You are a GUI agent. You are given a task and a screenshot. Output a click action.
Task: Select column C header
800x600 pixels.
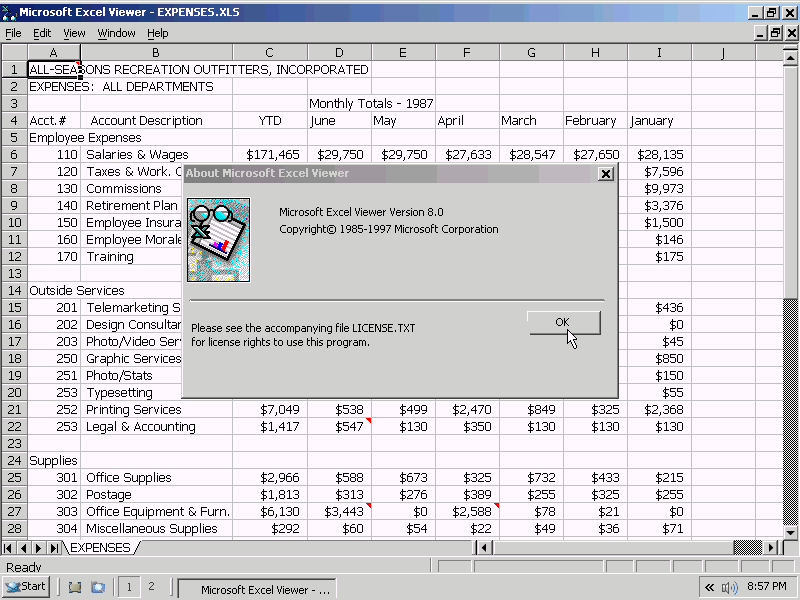point(270,53)
